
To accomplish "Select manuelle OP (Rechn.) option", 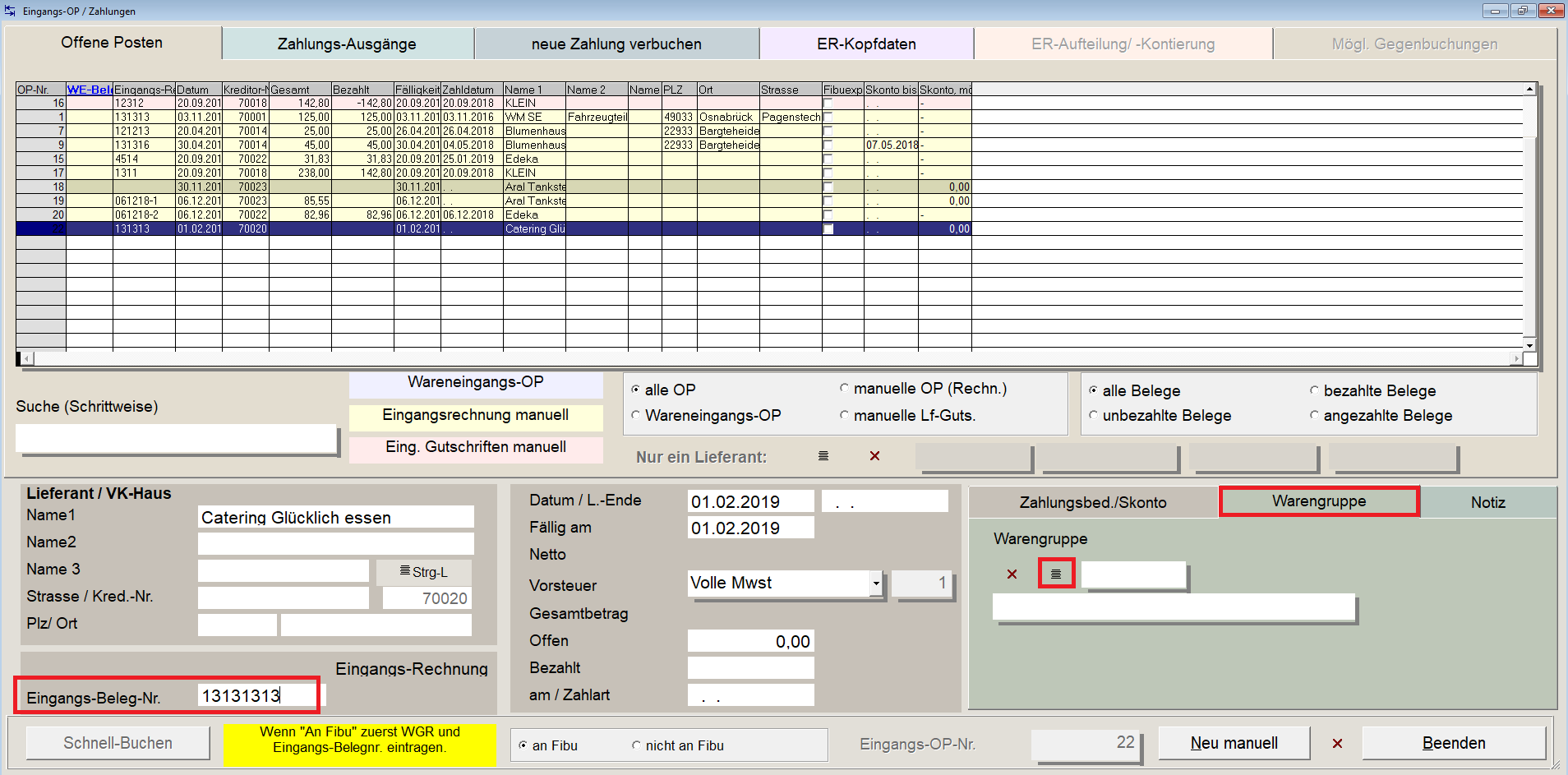I will point(844,388).
